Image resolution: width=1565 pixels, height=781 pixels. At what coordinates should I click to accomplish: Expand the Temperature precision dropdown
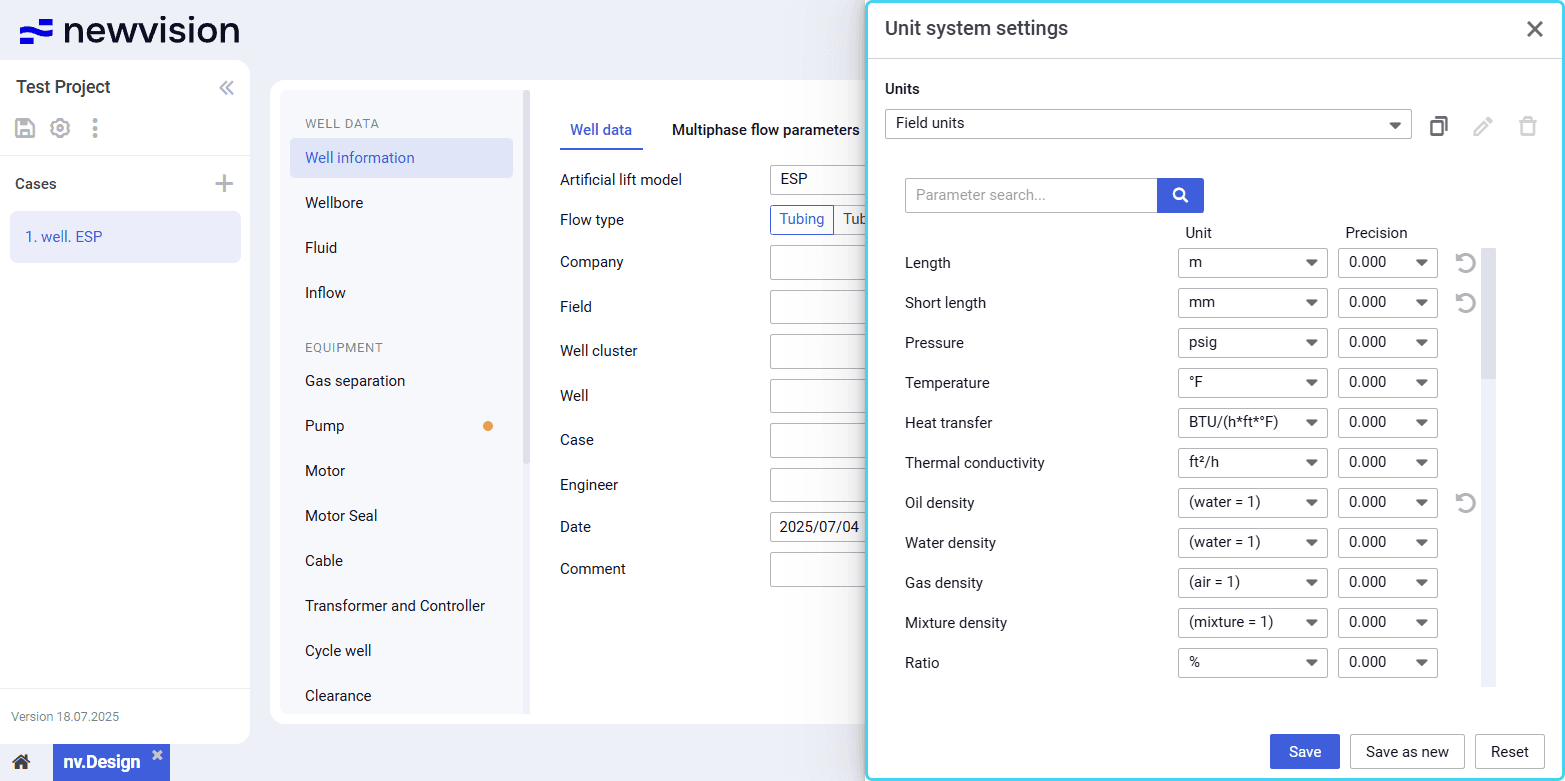(1387, 383)
